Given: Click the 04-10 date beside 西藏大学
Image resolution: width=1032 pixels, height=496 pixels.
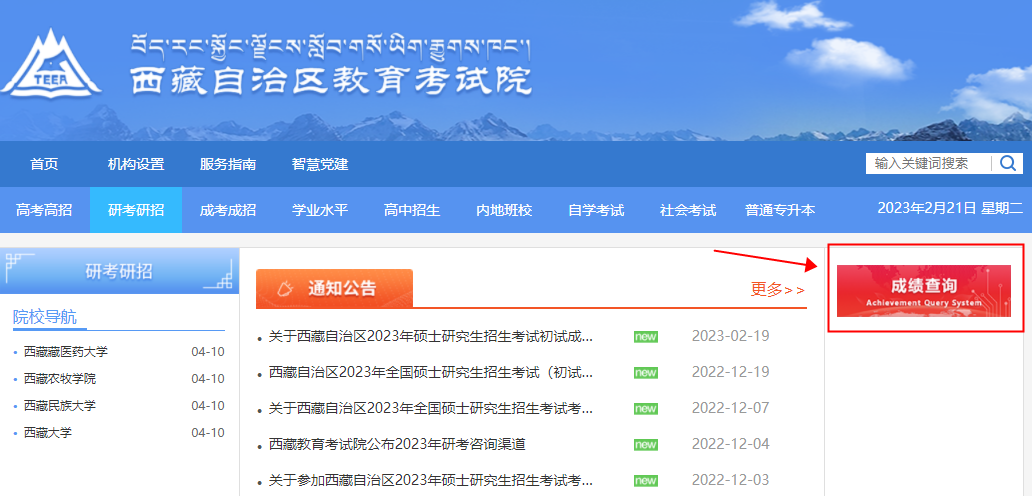Looking at the screenshot, I should [x=208, y=433].
